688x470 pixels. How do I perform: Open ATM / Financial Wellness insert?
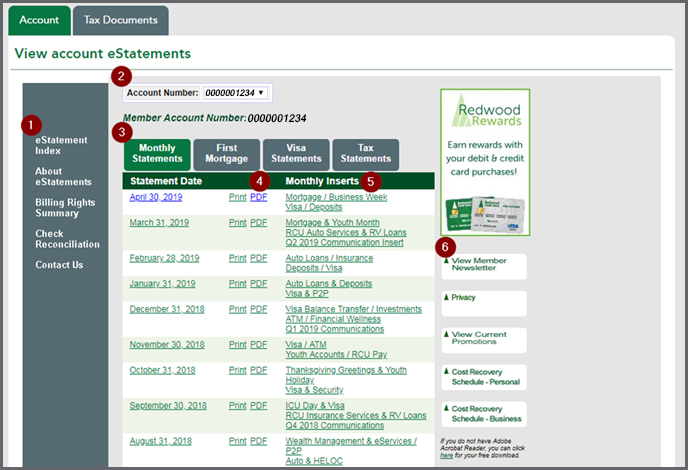[x=333, y=319]
